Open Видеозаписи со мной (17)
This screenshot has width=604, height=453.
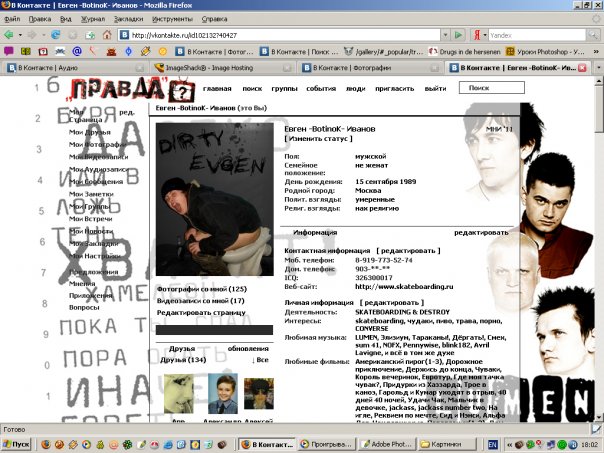[x=201, y=301]
